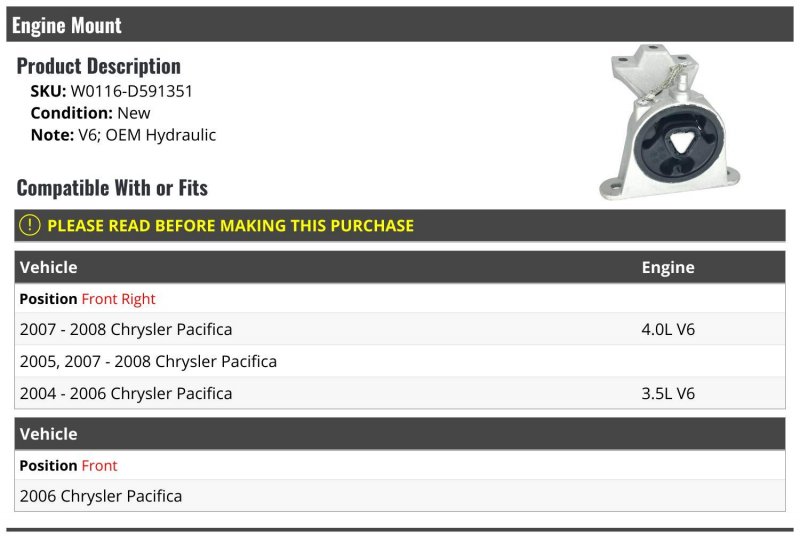This screenshot has width=800, height=538.
Task: Click the second table's Vehicle header
Action: pos(48,434)
